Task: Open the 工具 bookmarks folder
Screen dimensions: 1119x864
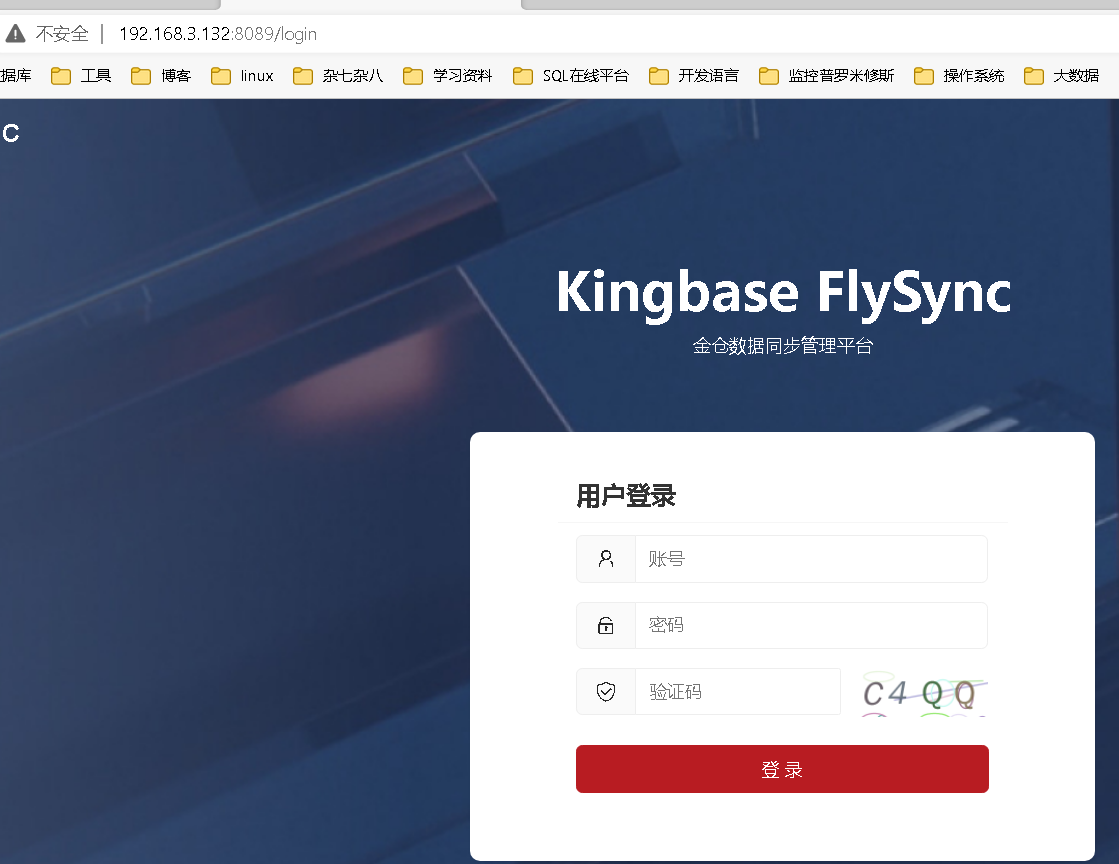Action: click(x=81, y=76)
